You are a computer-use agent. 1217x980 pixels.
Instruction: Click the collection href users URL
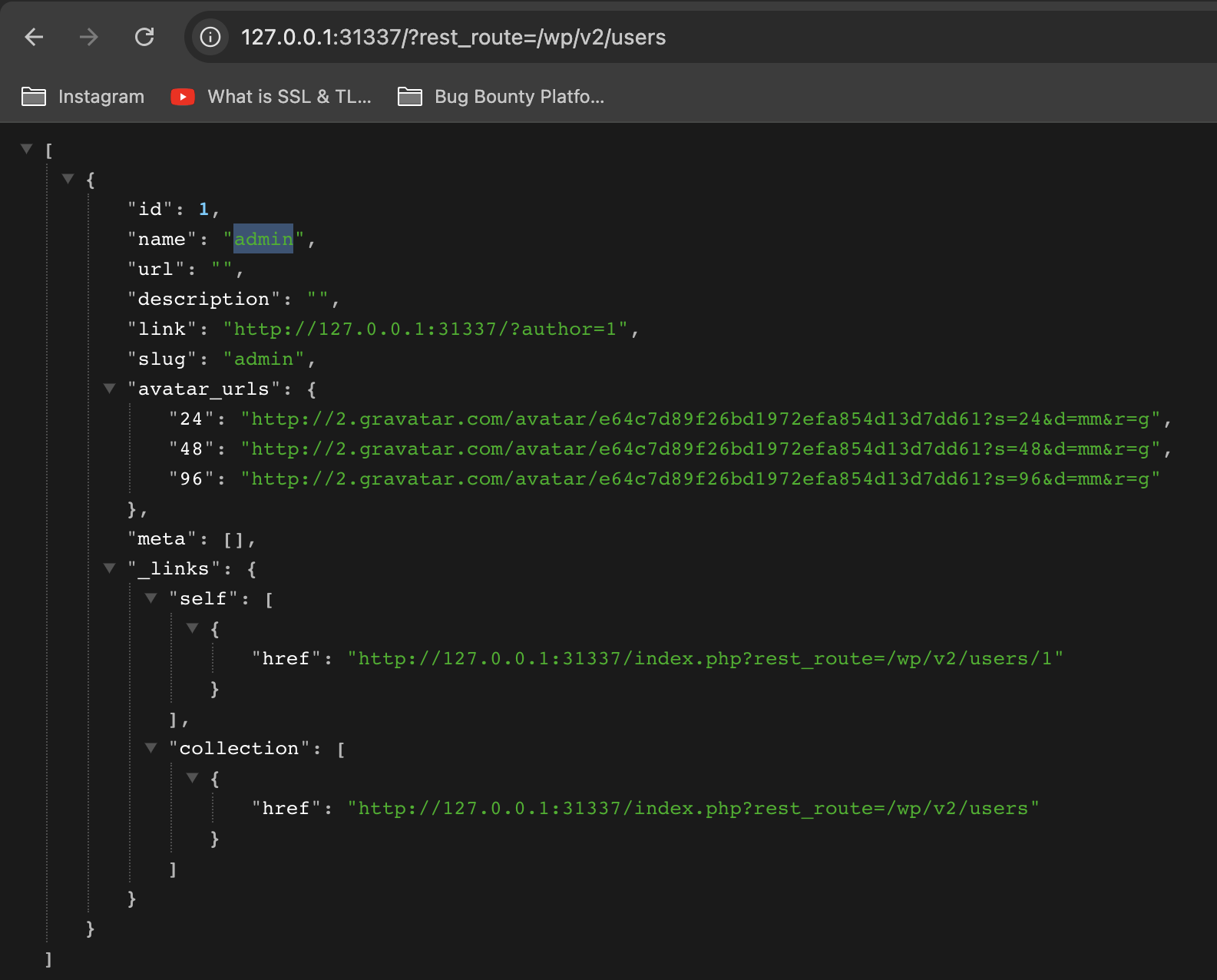pyautogui.click(x=693, y=808)
